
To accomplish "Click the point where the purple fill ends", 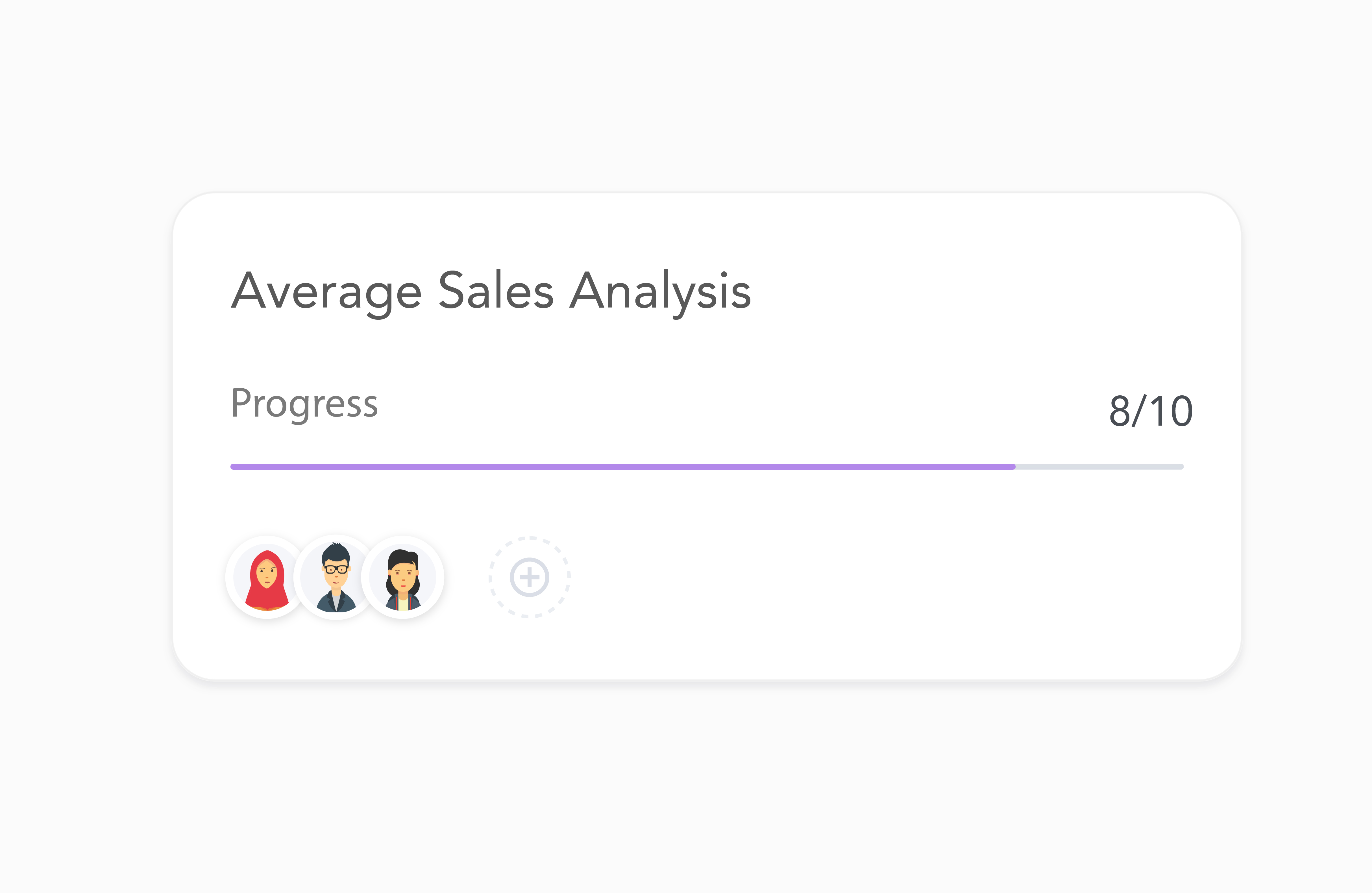I will (1014, 466).
